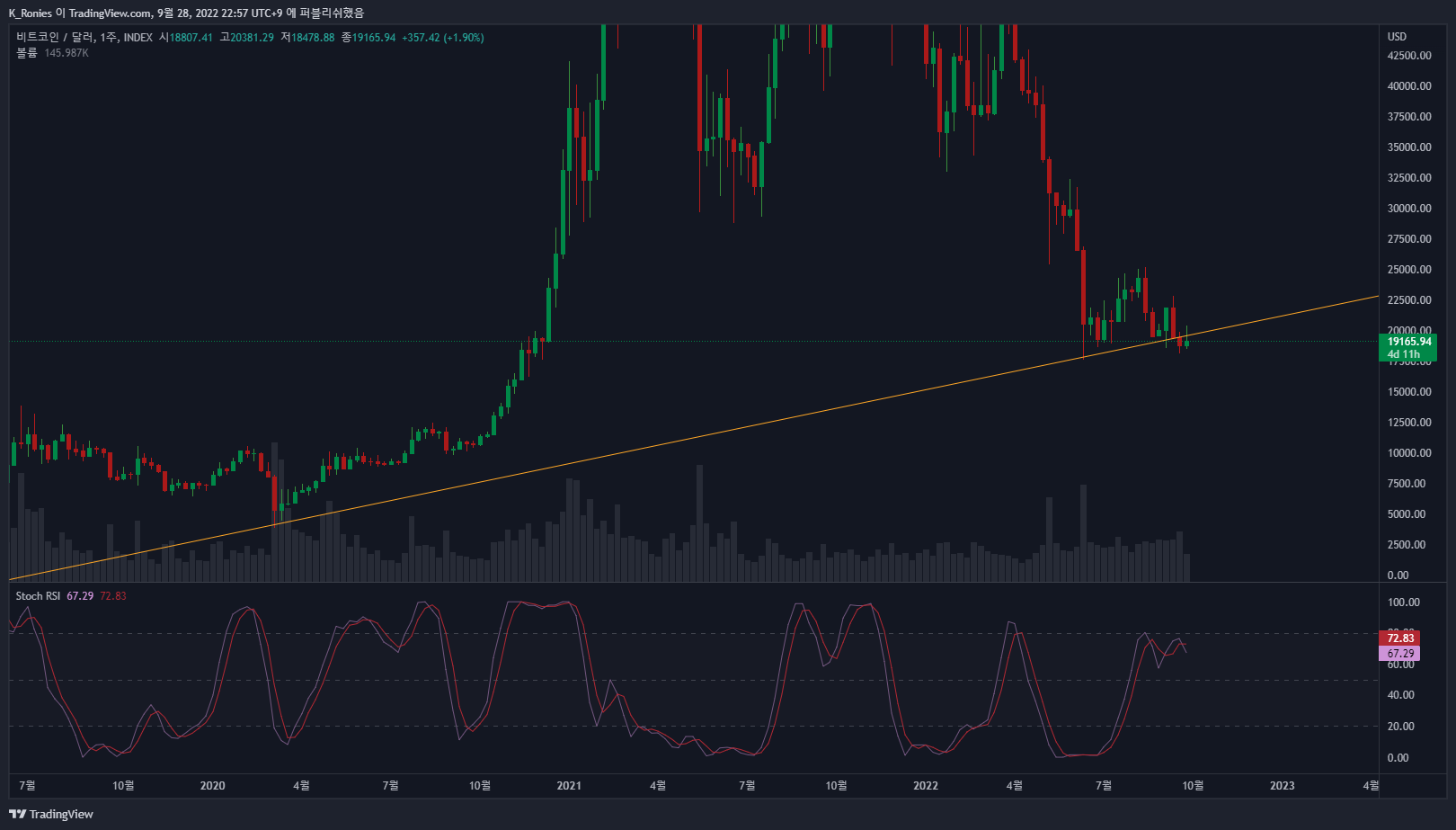Click the change value +357.42 (+1.90%)

[x=443, y=37]
